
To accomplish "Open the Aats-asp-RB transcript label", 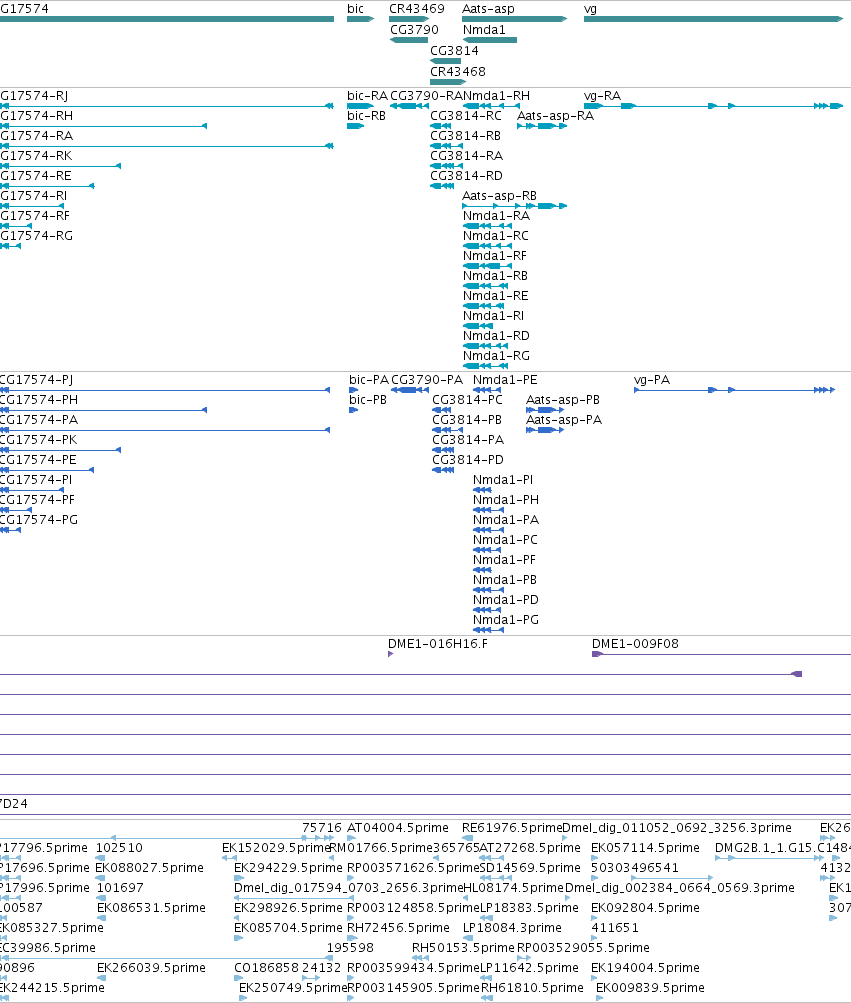I will tap(499, 196).
